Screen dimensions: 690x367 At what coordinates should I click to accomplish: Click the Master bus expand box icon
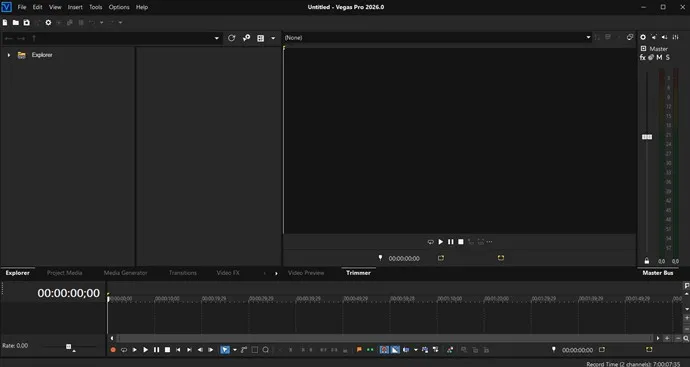[643, 48]
